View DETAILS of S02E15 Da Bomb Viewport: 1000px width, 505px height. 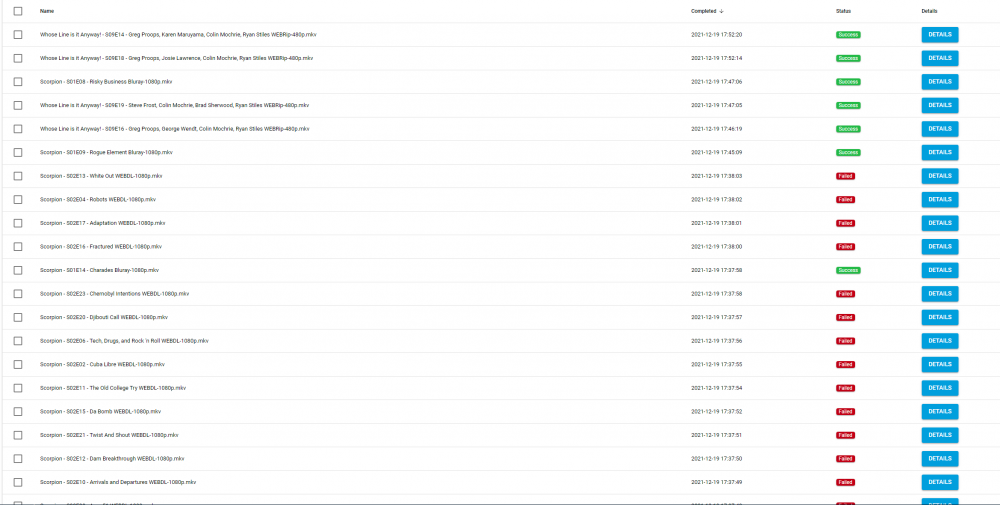[939, 412]
